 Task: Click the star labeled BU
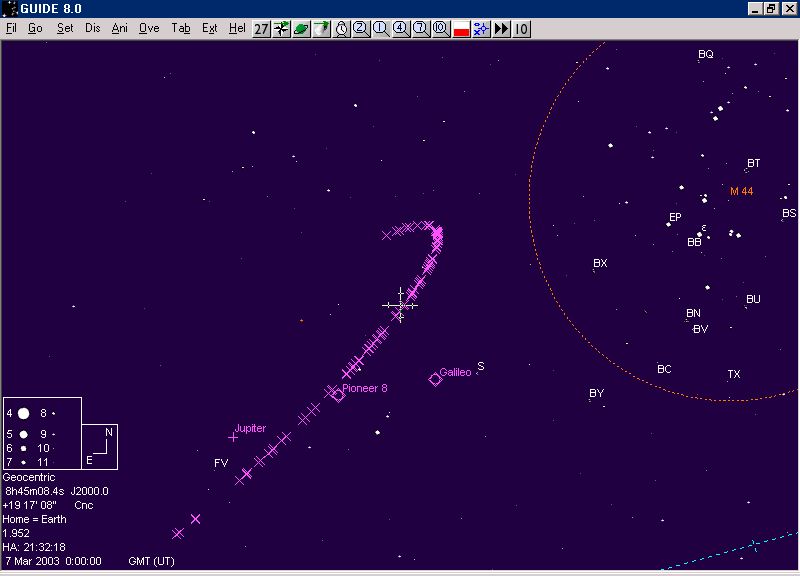[x=753, y=299]
